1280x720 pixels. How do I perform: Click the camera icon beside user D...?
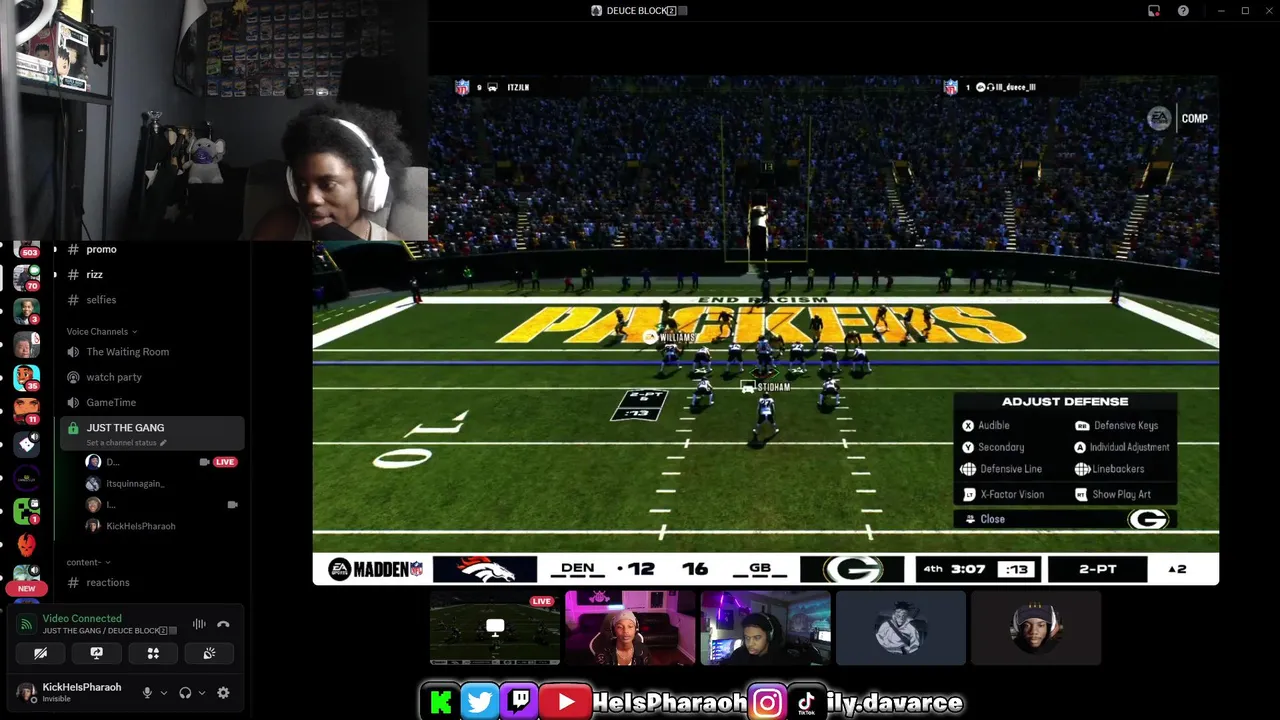(204, 462)
